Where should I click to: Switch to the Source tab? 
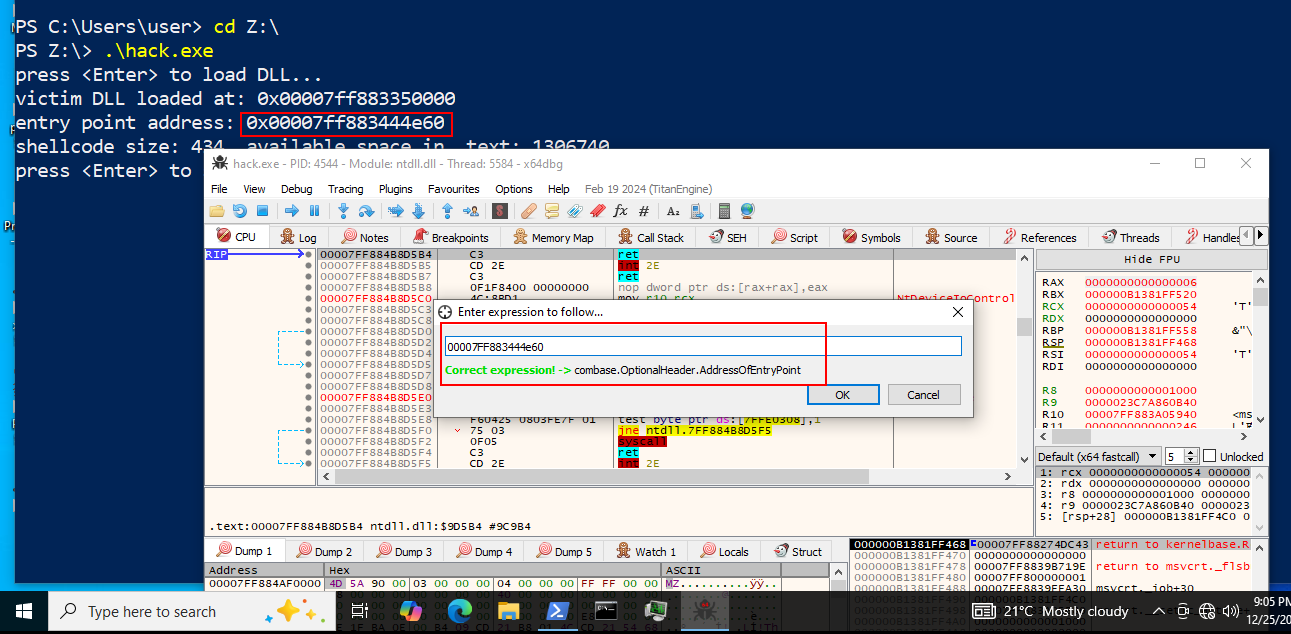[x=950, y=237]
